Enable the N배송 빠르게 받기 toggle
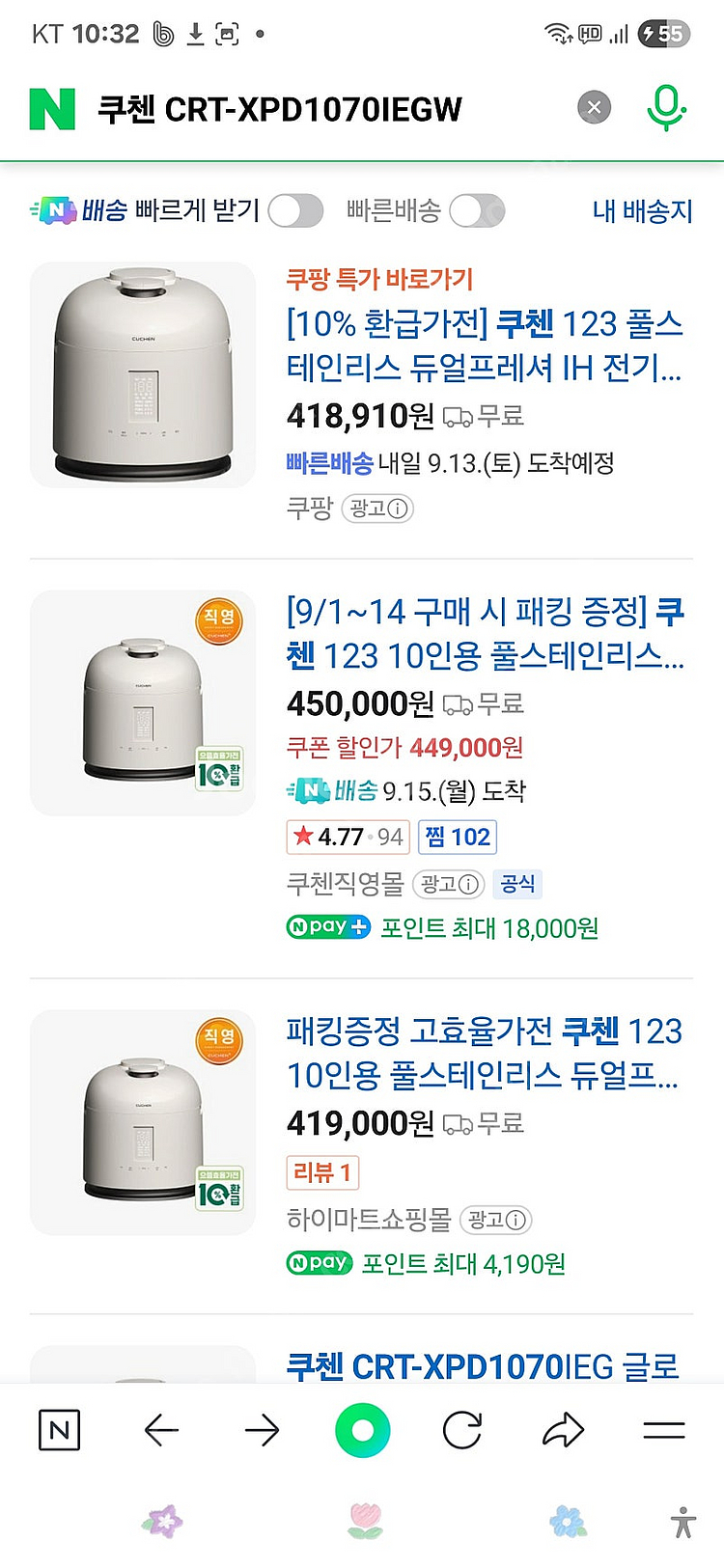This screenshot has width=724, height=1568. pyautogui.click(x=294, y=210)
